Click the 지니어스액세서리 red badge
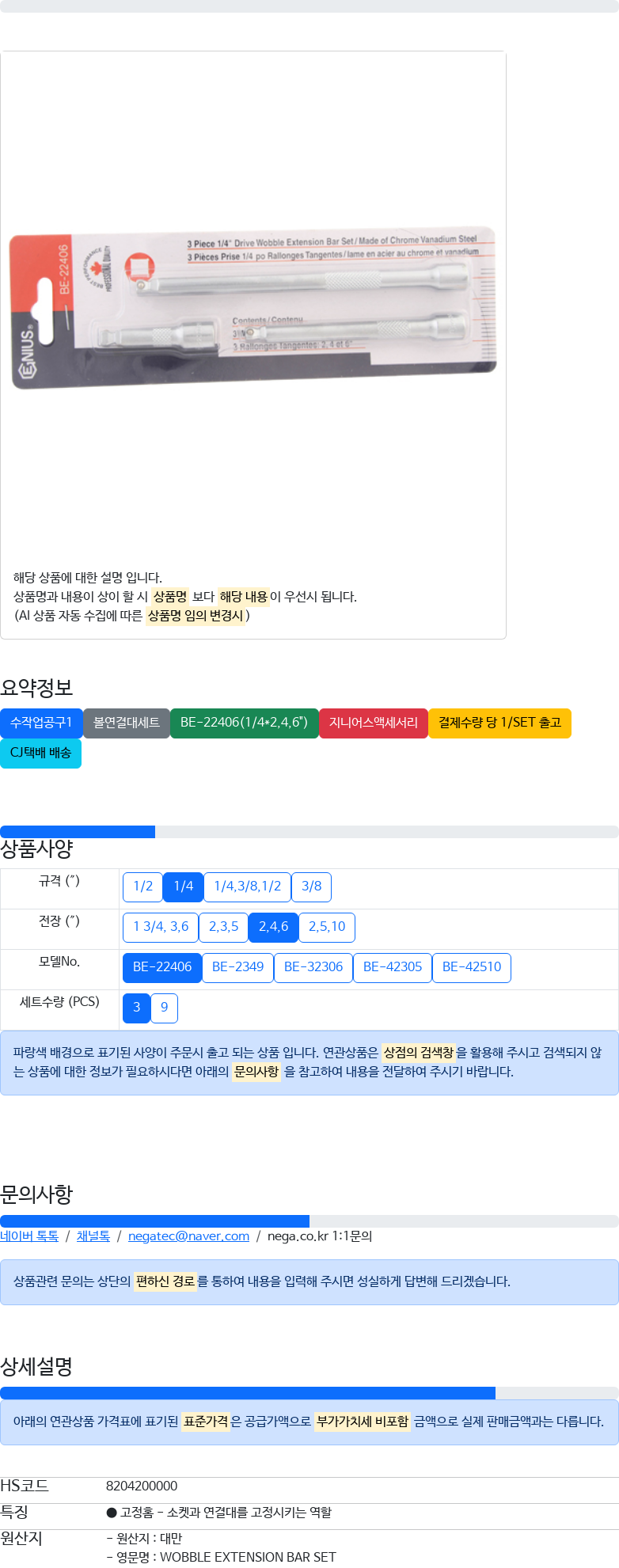 click(374, 723)
